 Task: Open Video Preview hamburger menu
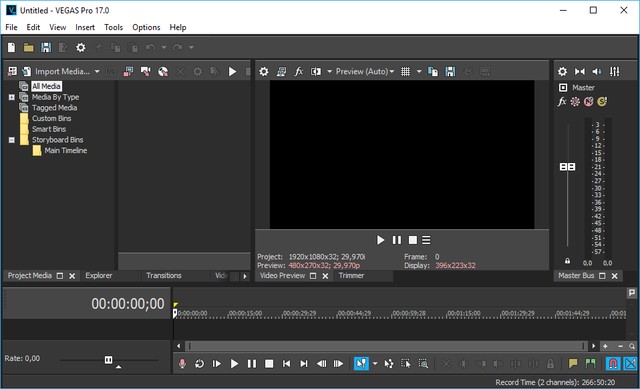(426, 240)
